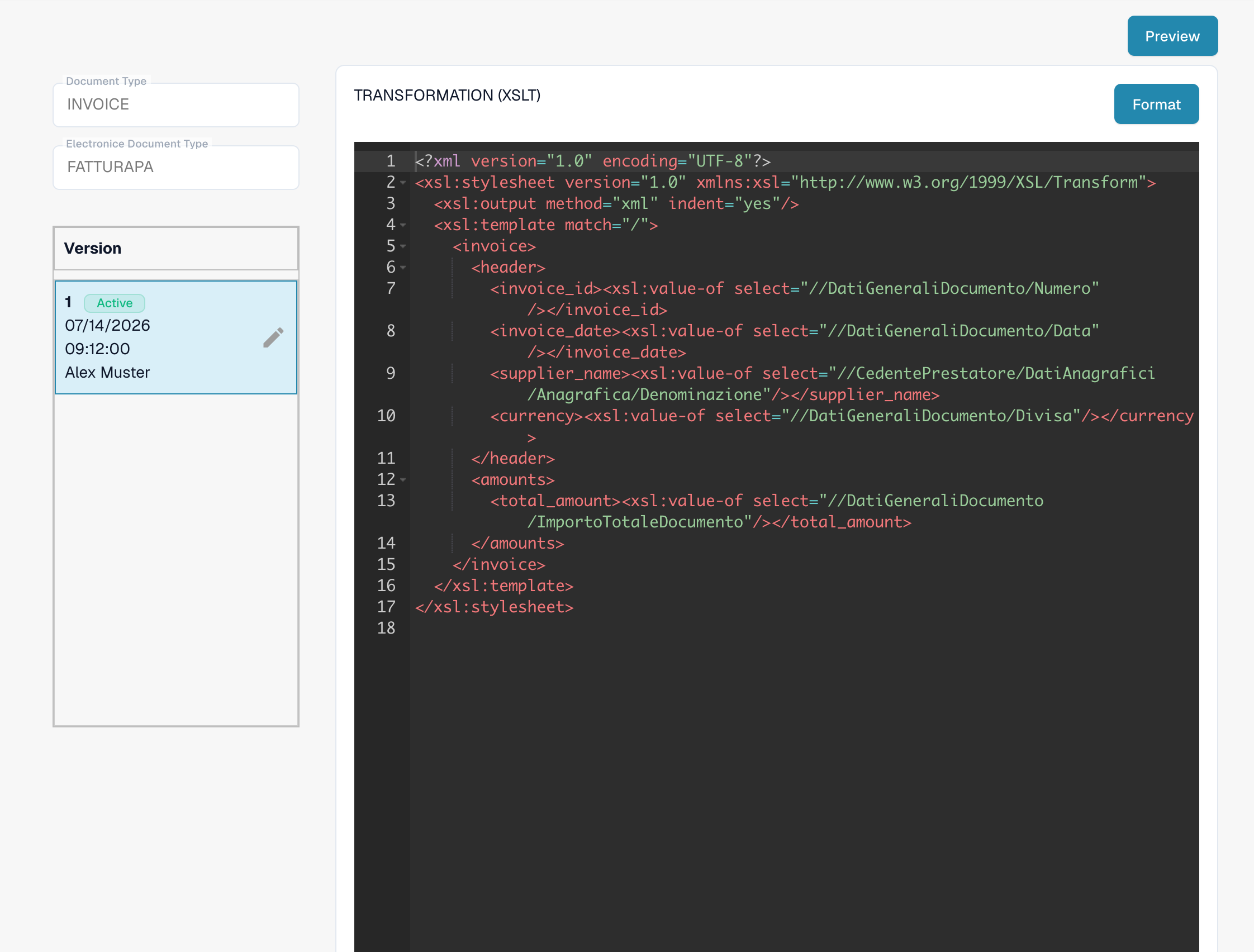Focus the Document Type field showing INVOICE
1254x952 pixels.
click(x=175, y=105)
